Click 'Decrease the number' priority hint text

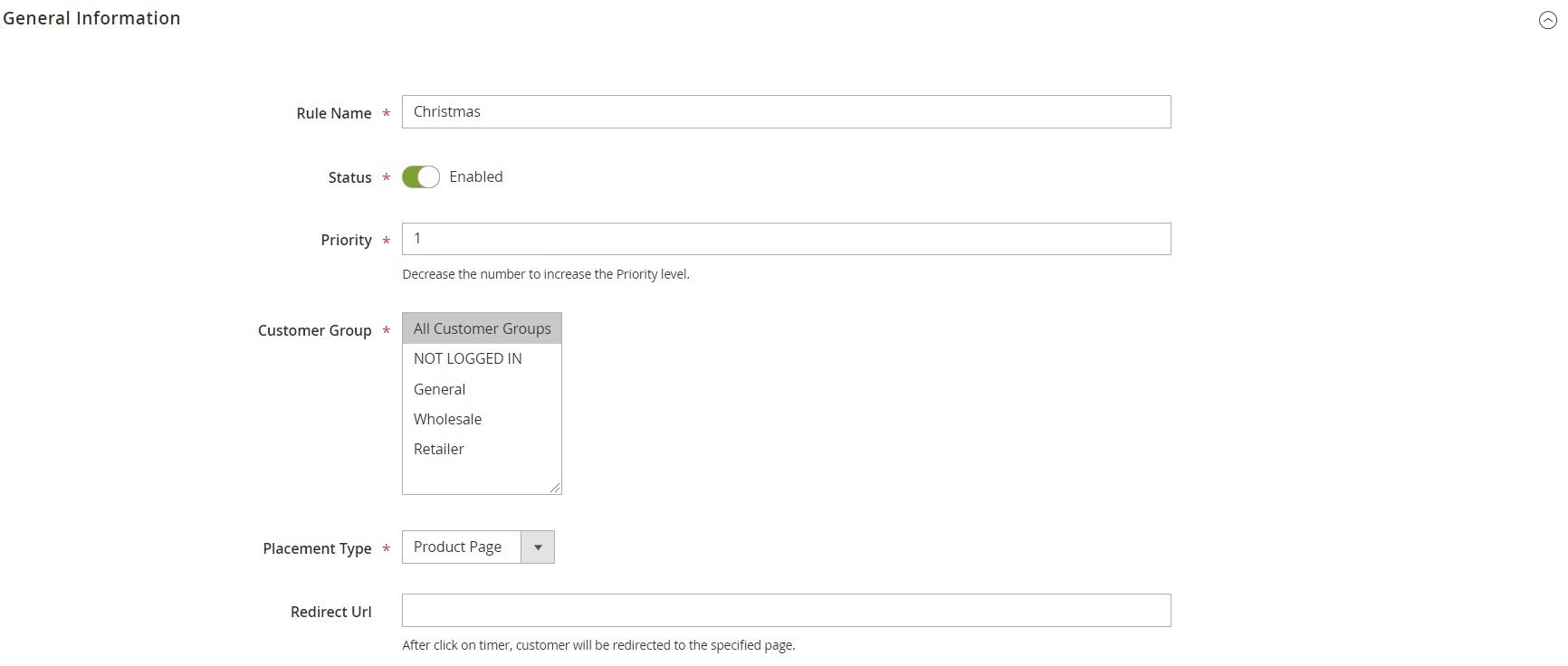(546, 274)
